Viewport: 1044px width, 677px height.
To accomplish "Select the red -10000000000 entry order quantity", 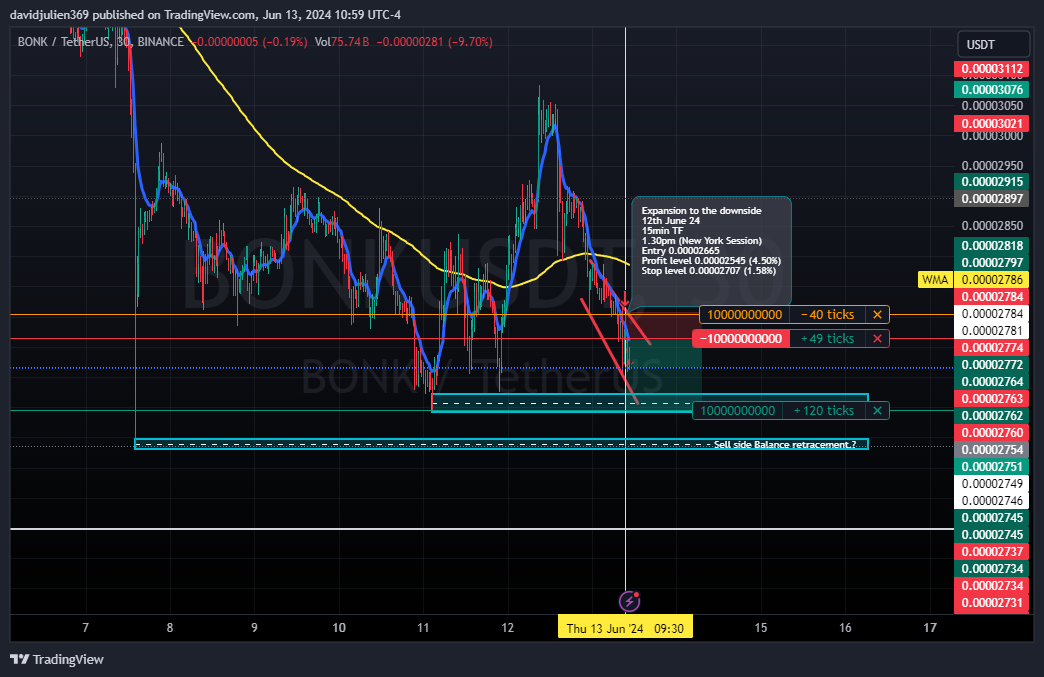I will (x=740, y=338).
